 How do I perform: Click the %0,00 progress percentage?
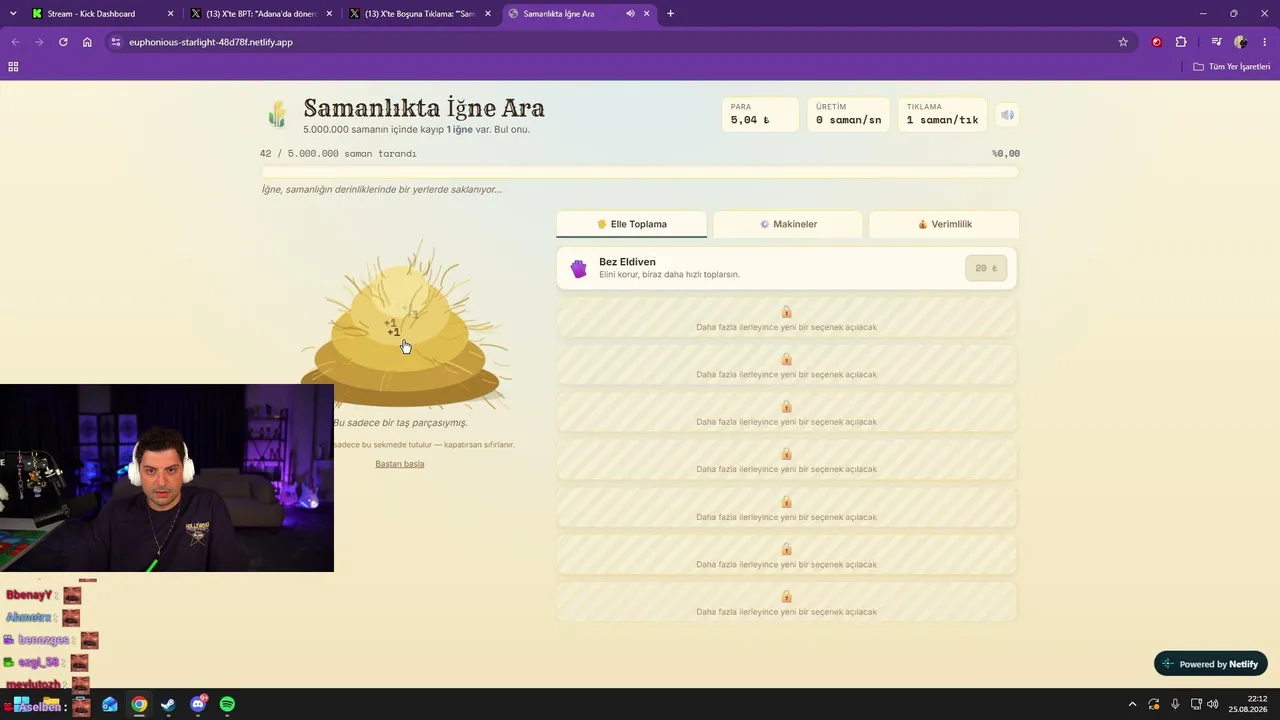(1005, 154)
